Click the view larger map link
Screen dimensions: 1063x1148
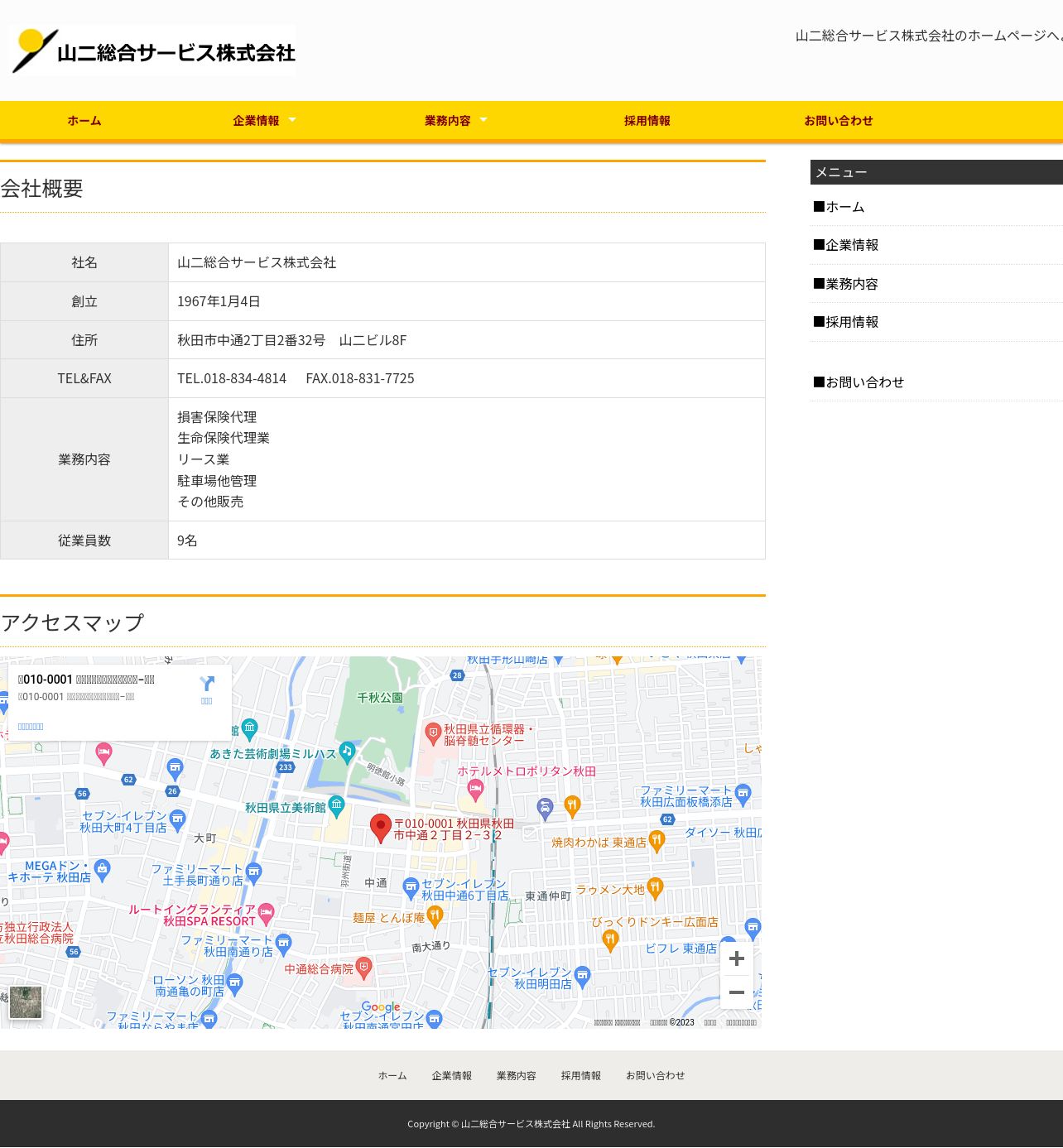pos(31,727)
